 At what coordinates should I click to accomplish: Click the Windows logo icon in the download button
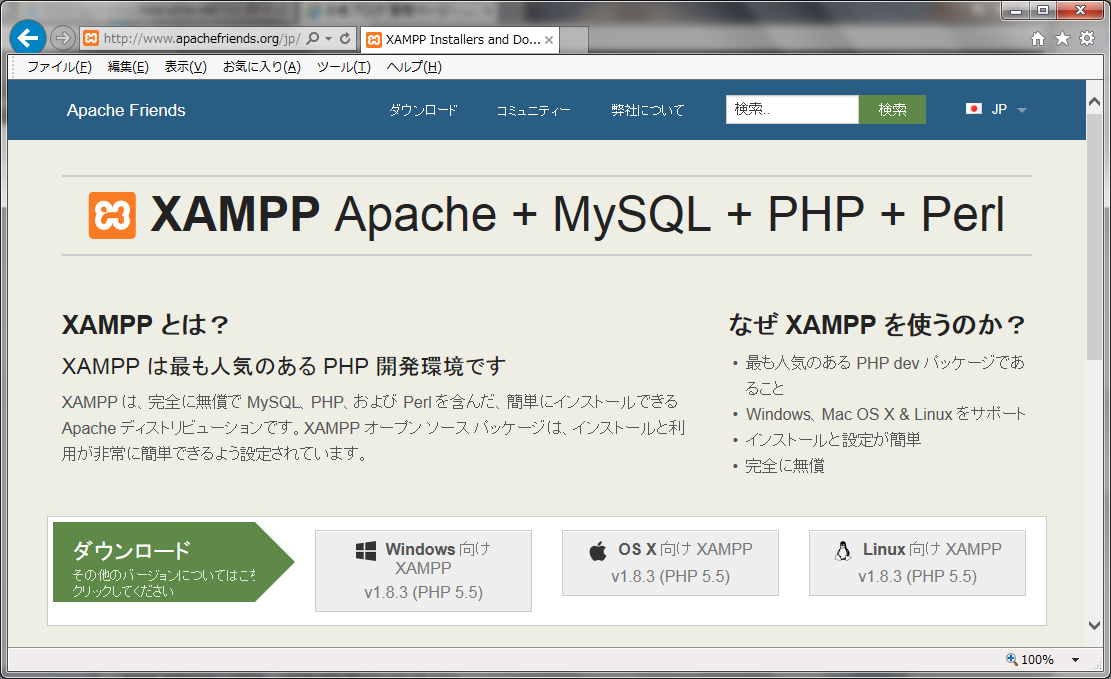click(x=366, y=551)
